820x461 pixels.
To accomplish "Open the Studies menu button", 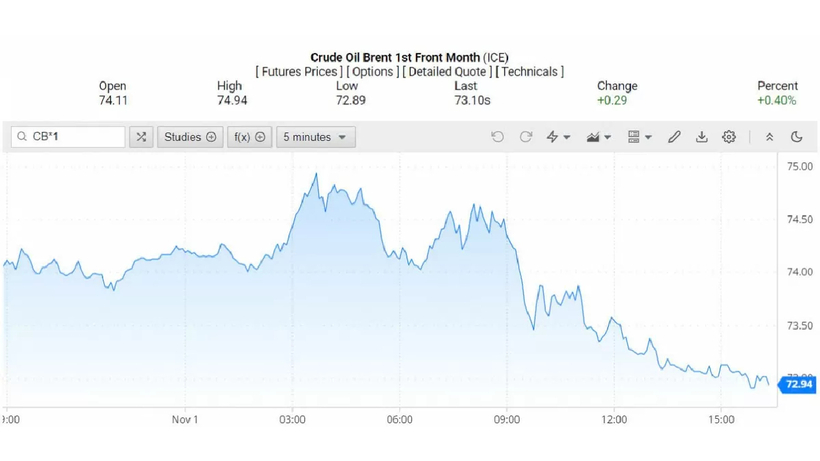I will [x=190, y=137].
